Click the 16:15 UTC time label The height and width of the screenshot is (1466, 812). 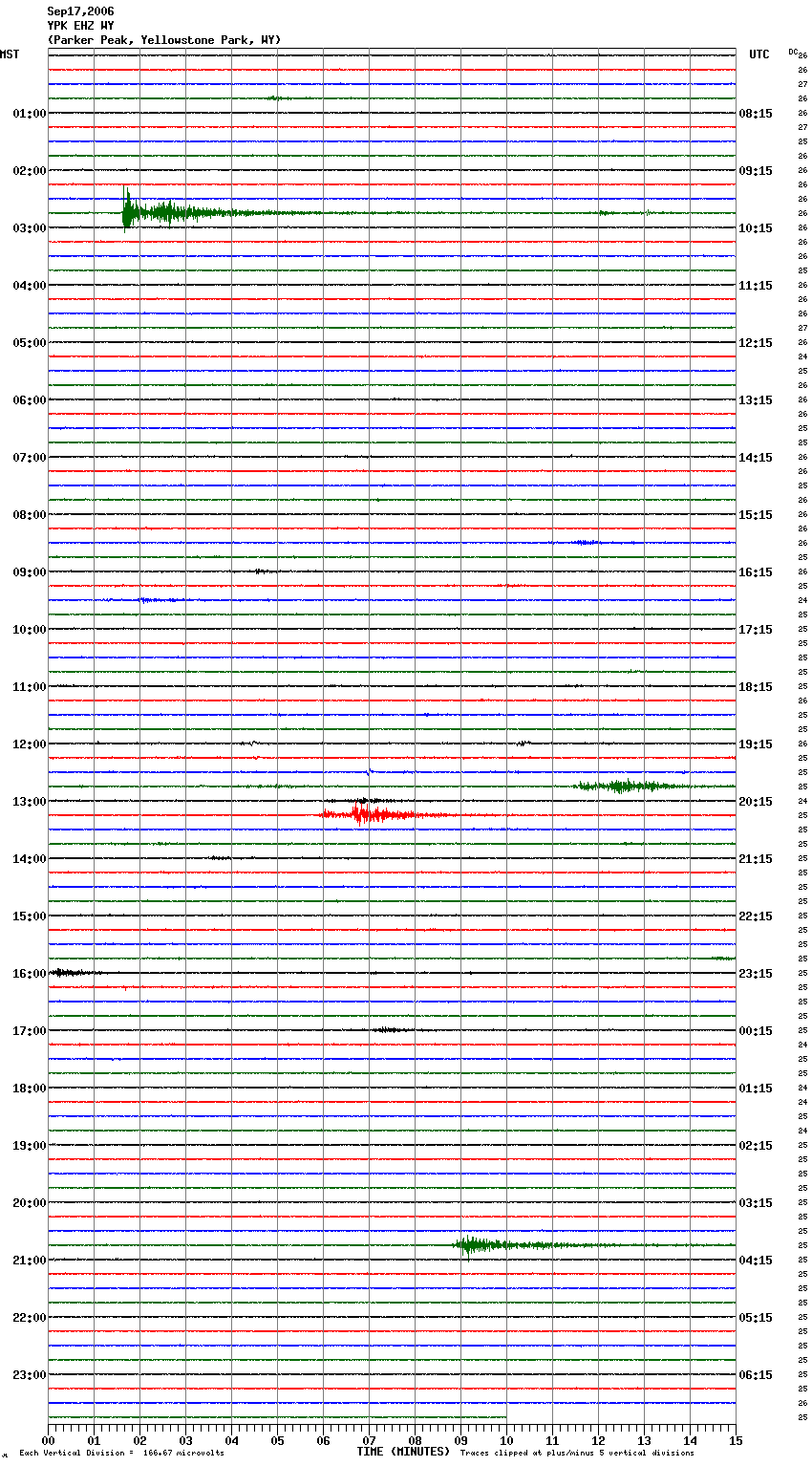[x=756, y=572]
